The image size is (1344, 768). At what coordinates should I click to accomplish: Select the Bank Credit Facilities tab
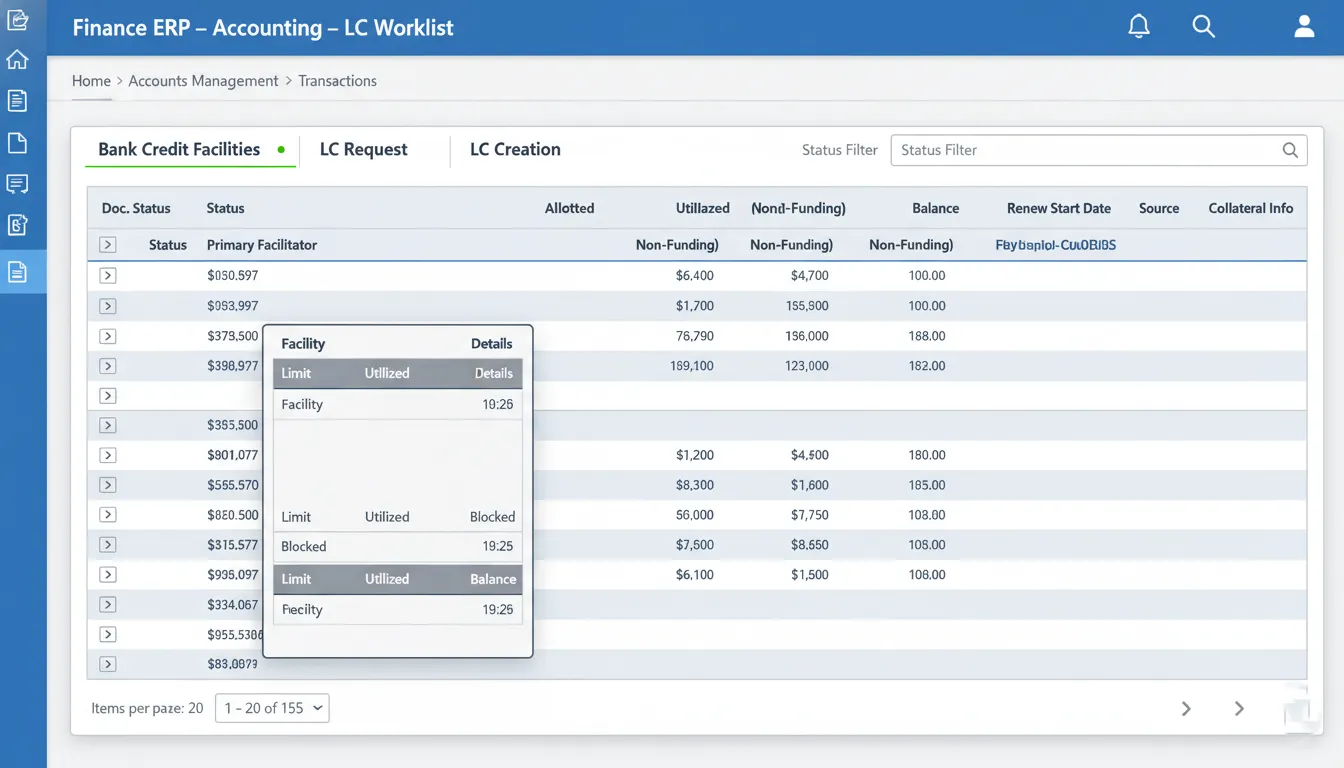(x=179, y=150)
